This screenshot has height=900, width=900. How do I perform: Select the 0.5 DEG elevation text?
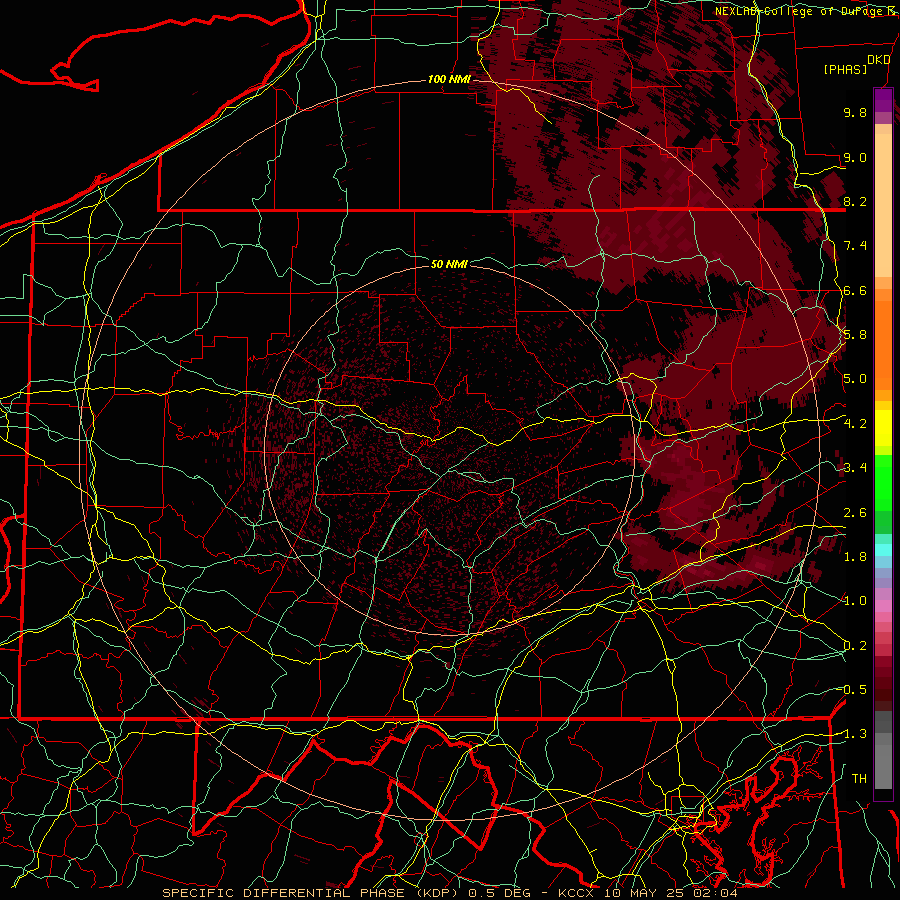pos(497,893)
